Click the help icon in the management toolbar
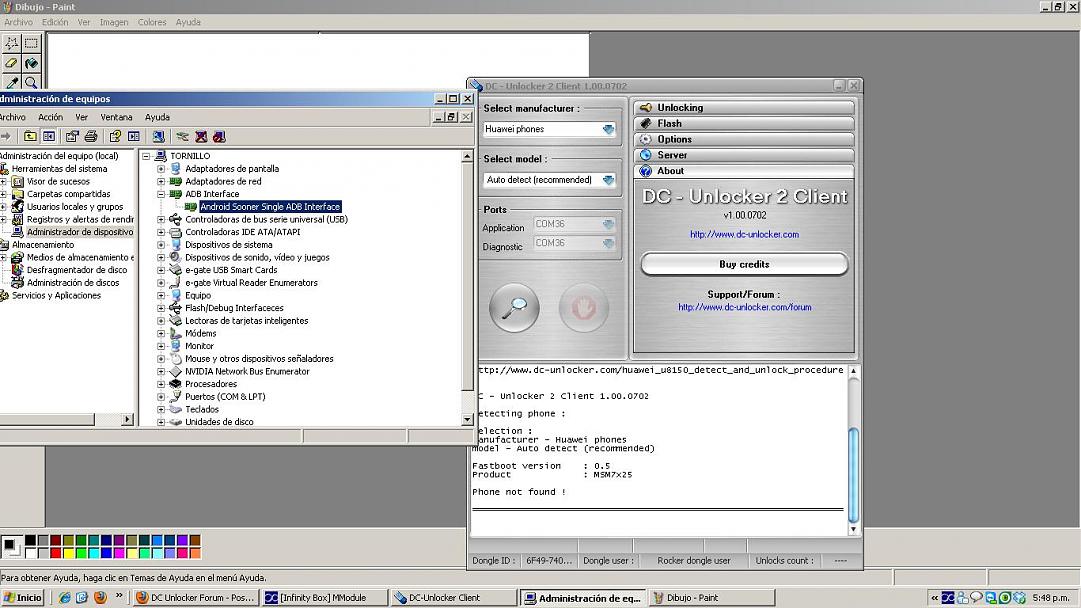The image size is (1081, 608). (x=115, y=137)
